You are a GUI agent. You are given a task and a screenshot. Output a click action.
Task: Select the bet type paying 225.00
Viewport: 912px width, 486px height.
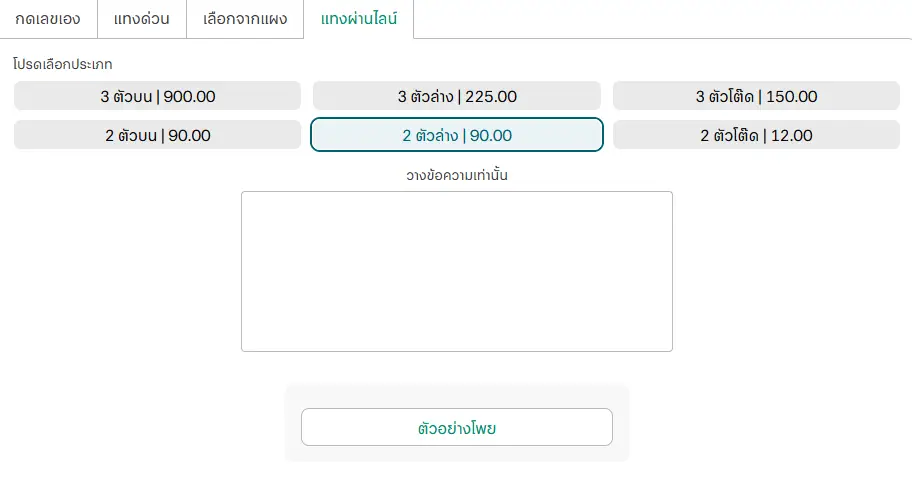457,96
